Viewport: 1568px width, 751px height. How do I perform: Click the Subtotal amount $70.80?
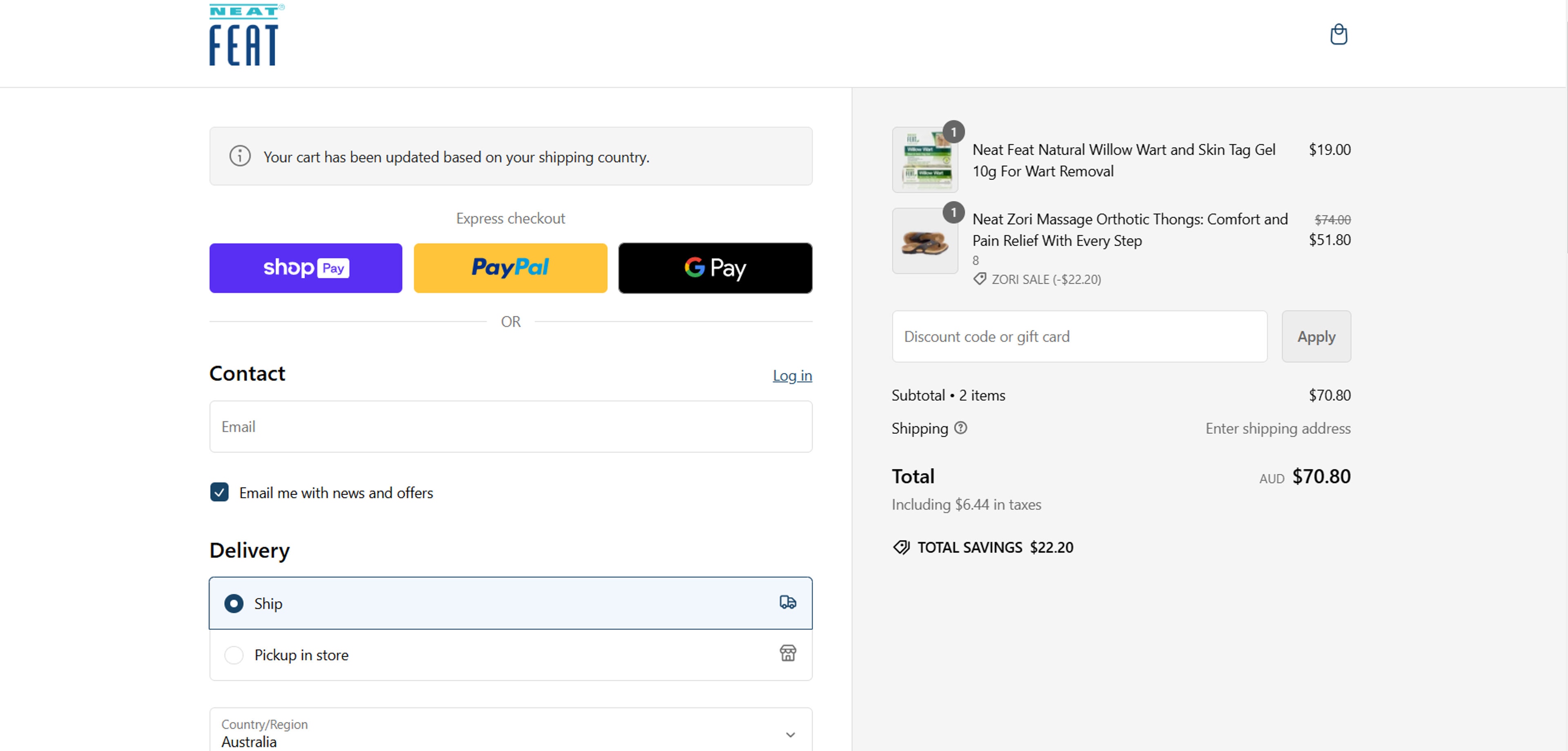tap(1330, 395)
